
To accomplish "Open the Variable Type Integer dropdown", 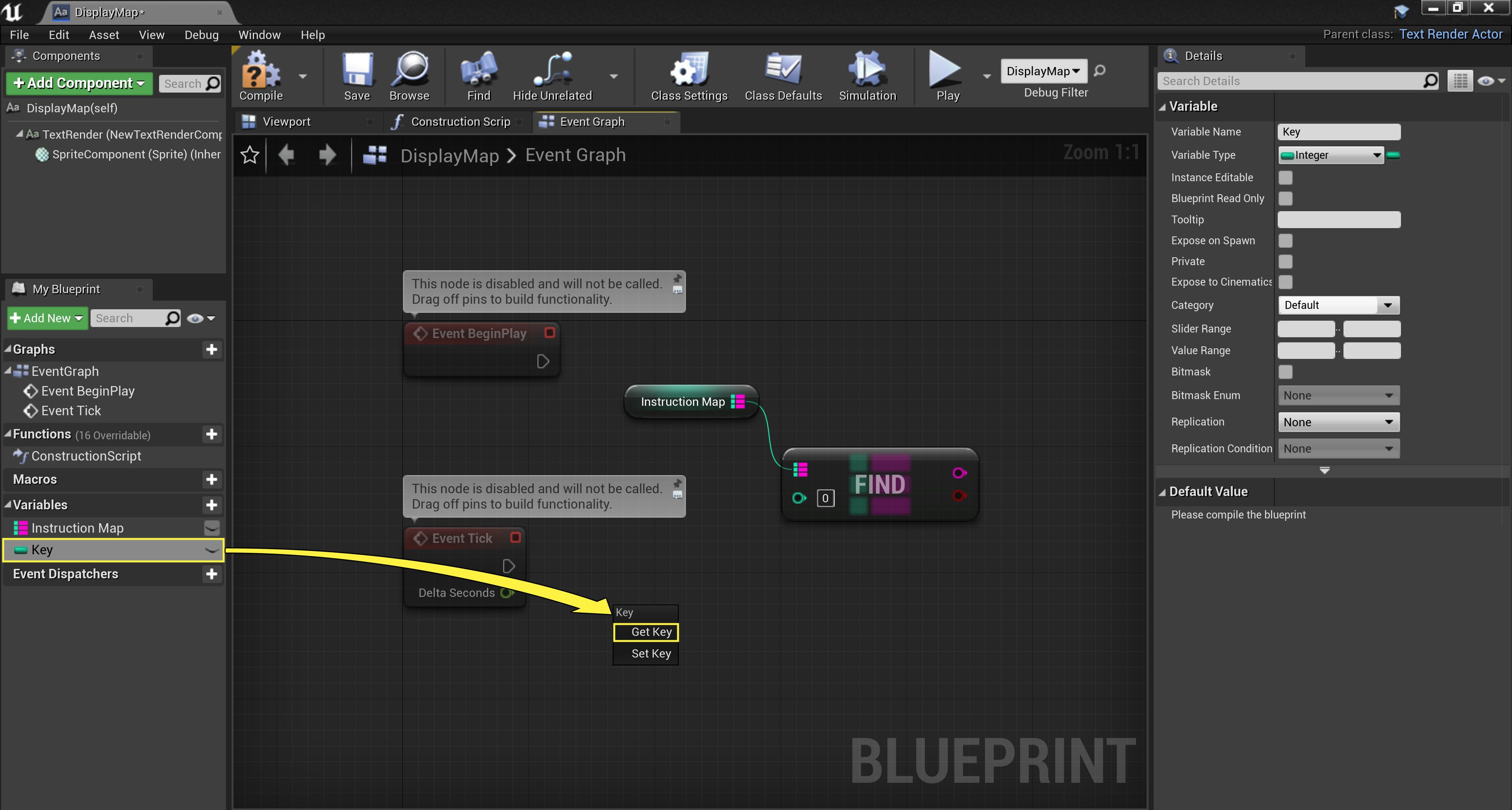I will 1330,155.
